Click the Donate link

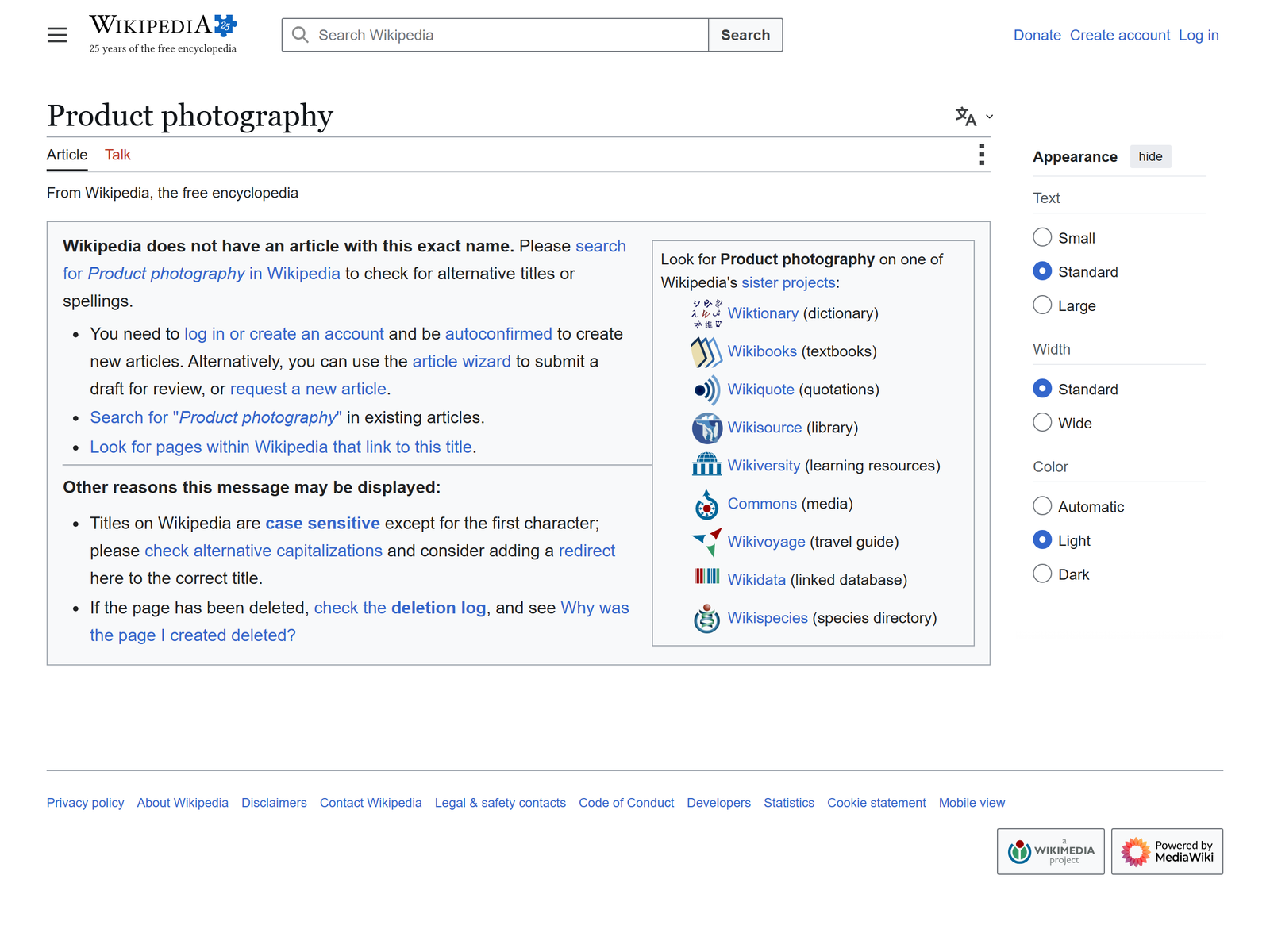point(1037,35)
